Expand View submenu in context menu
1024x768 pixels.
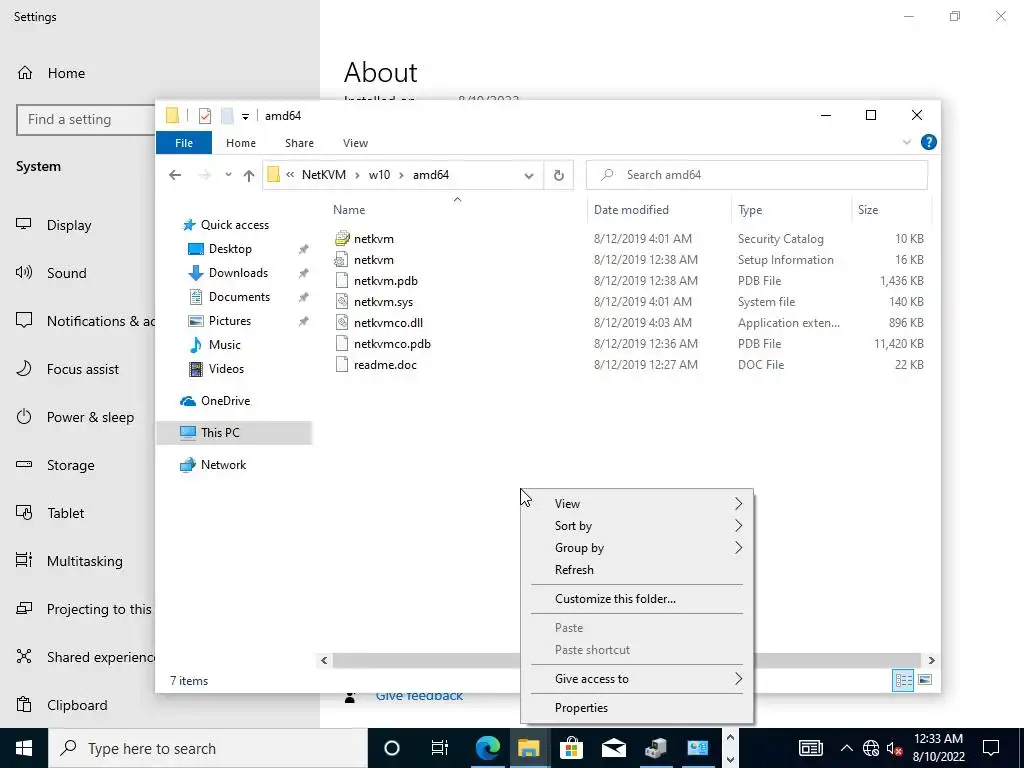pyautogui.click(x=637, y=504)
